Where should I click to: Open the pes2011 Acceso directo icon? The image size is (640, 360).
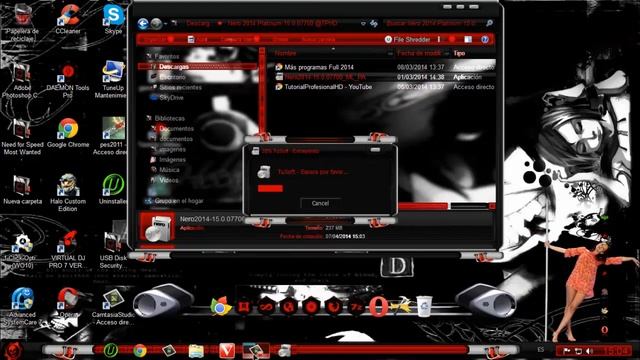[111, 136]
